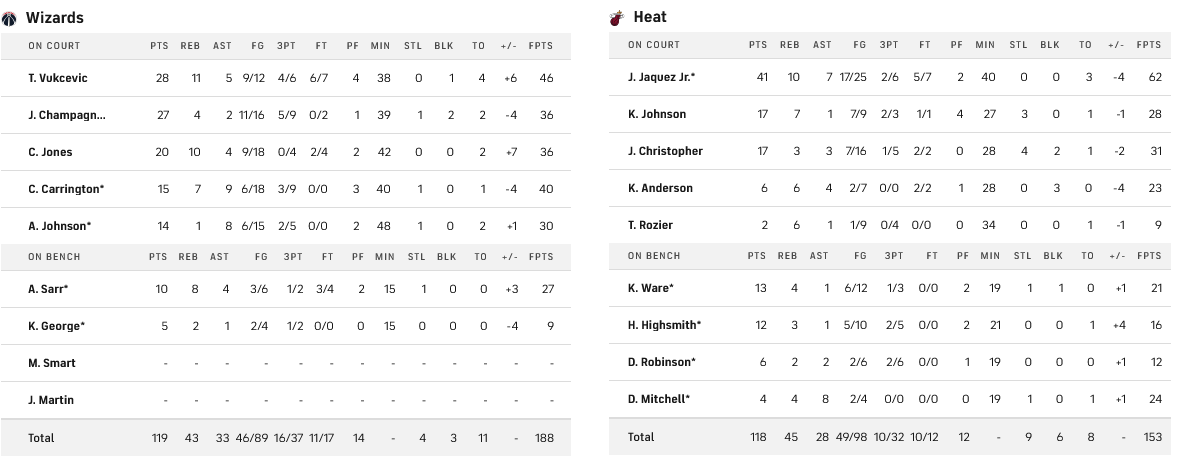Click the Heat On Court PTS column header
Image resolution: width=1178 pixels, height=461 pixels.
pos(759,45)
